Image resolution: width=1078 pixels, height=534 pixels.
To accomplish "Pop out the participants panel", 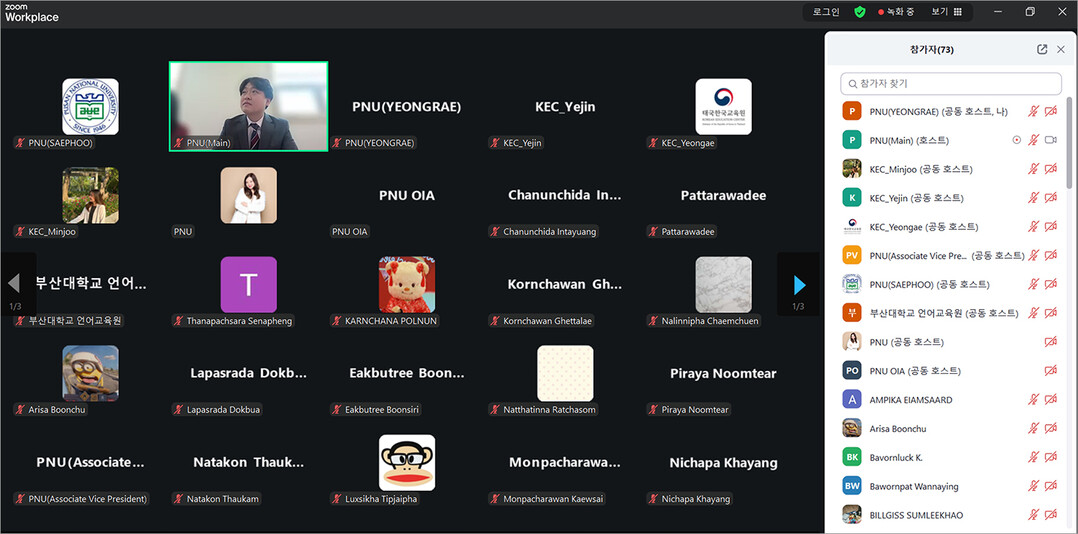I will [x=1042, y=49].
